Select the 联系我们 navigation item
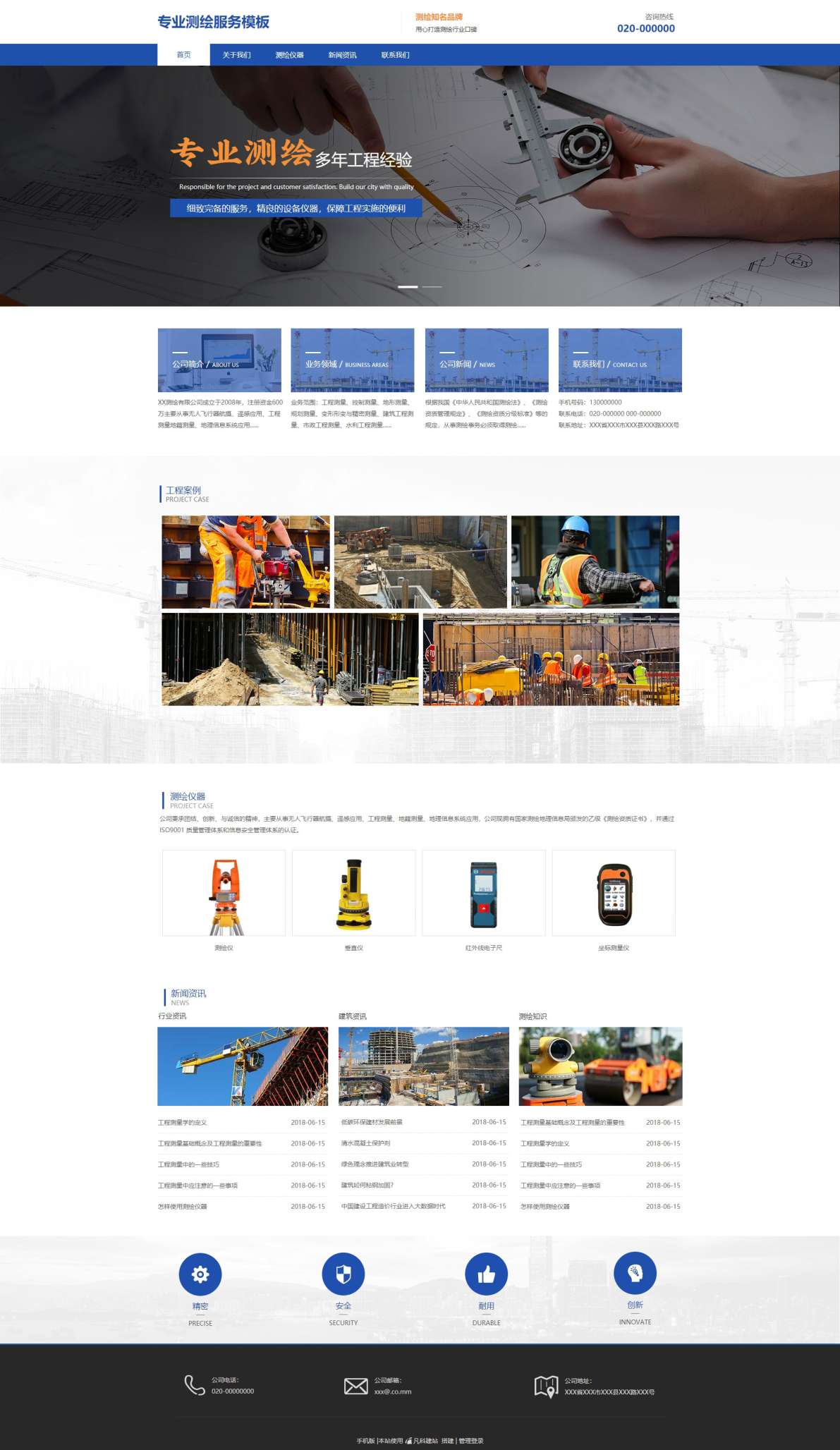 point(395,55)
